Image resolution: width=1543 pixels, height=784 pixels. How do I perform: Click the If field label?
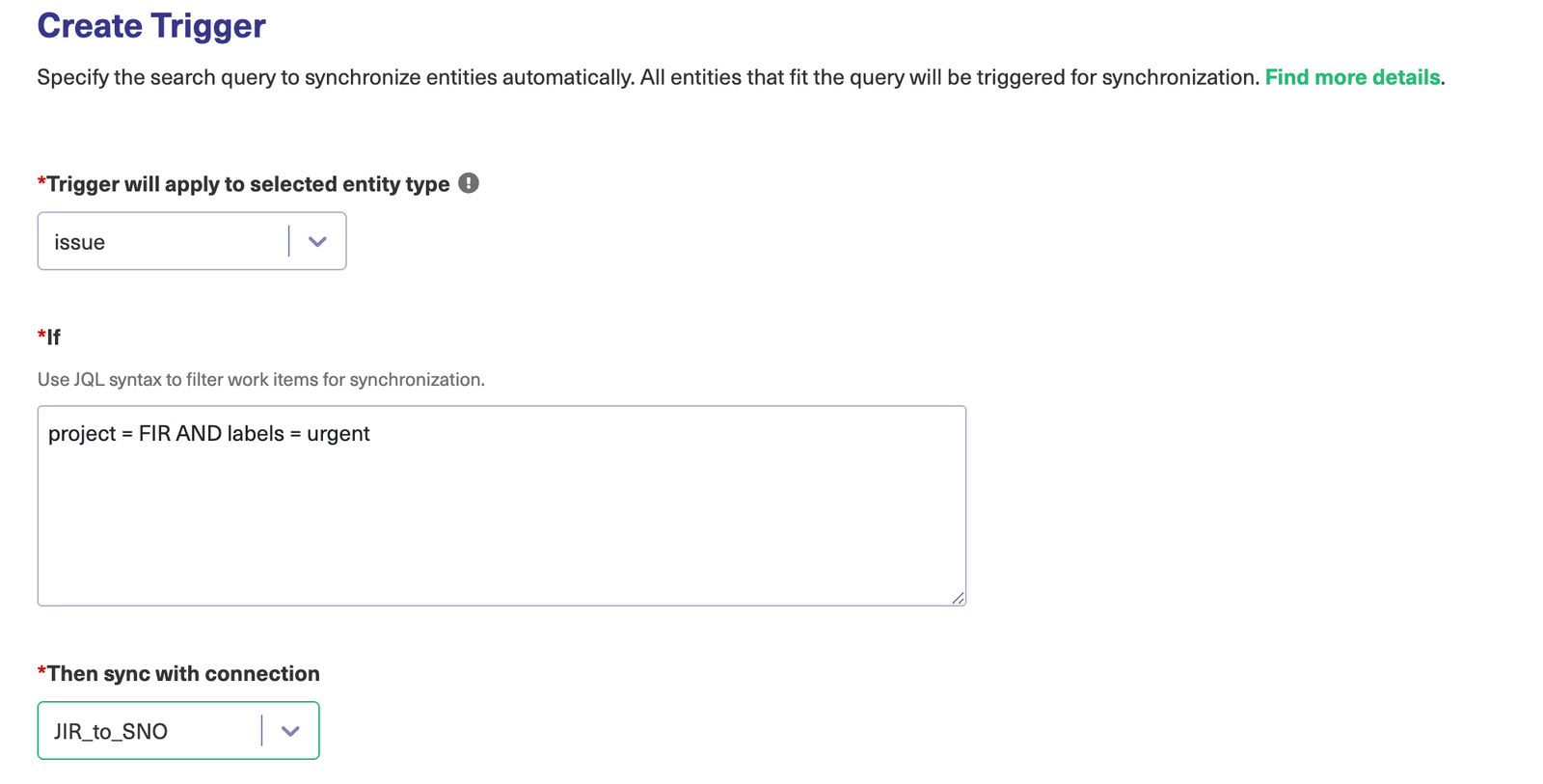53,338
